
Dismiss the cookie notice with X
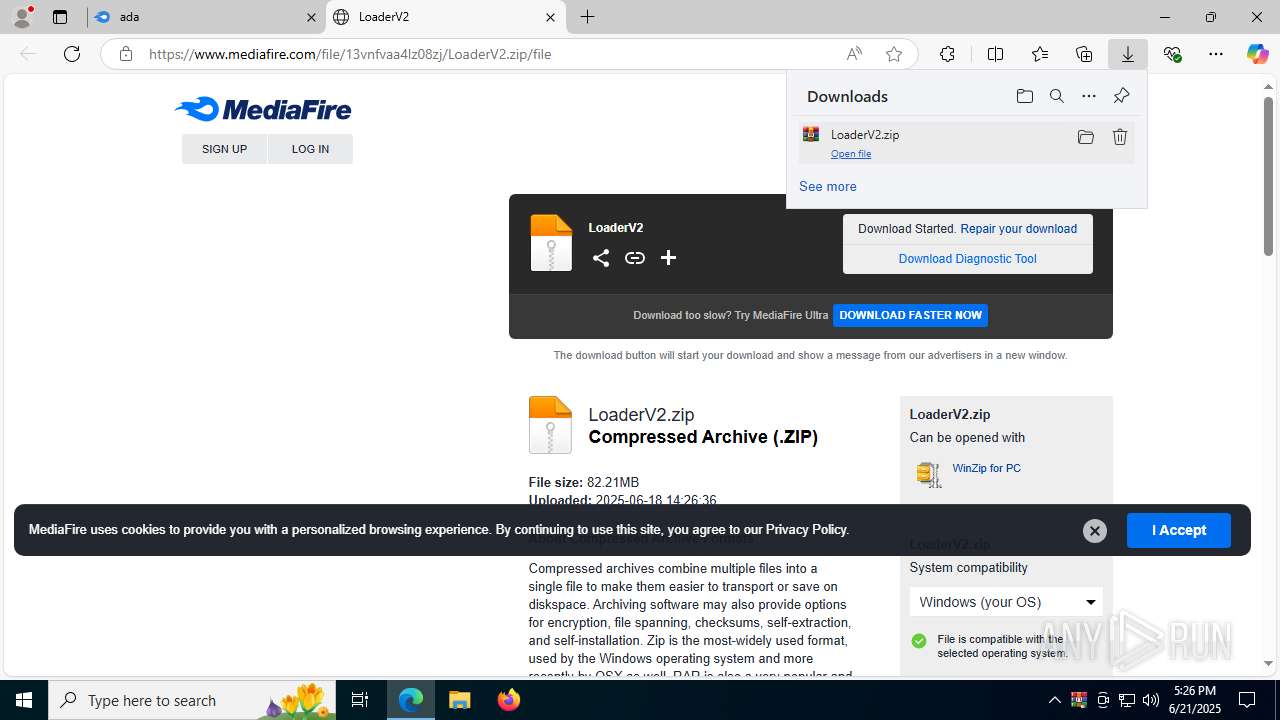click(1095, 531)
